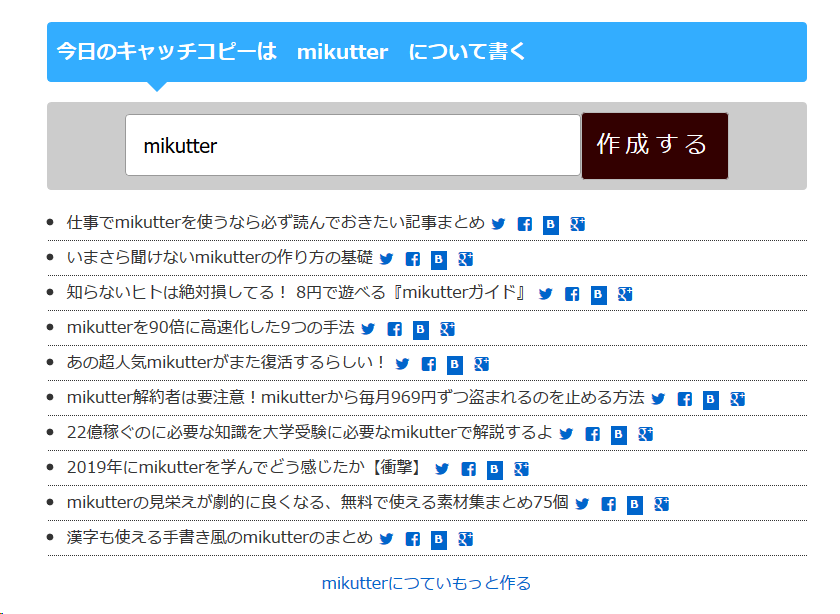Share 2019年にmikutter headline on Google Plus

(x=521, y=470)
